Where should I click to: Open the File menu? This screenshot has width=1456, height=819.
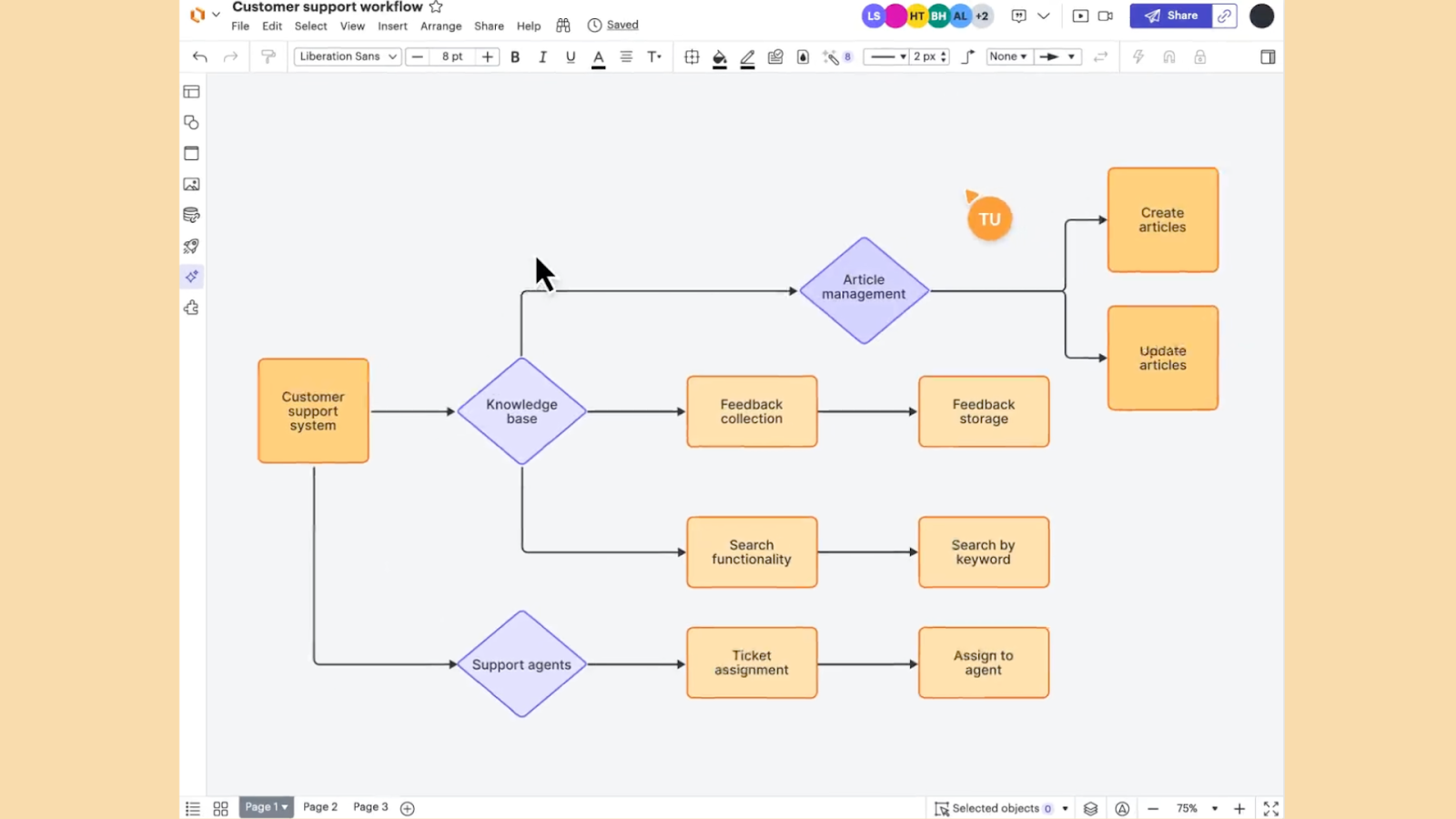pos(240,26)
